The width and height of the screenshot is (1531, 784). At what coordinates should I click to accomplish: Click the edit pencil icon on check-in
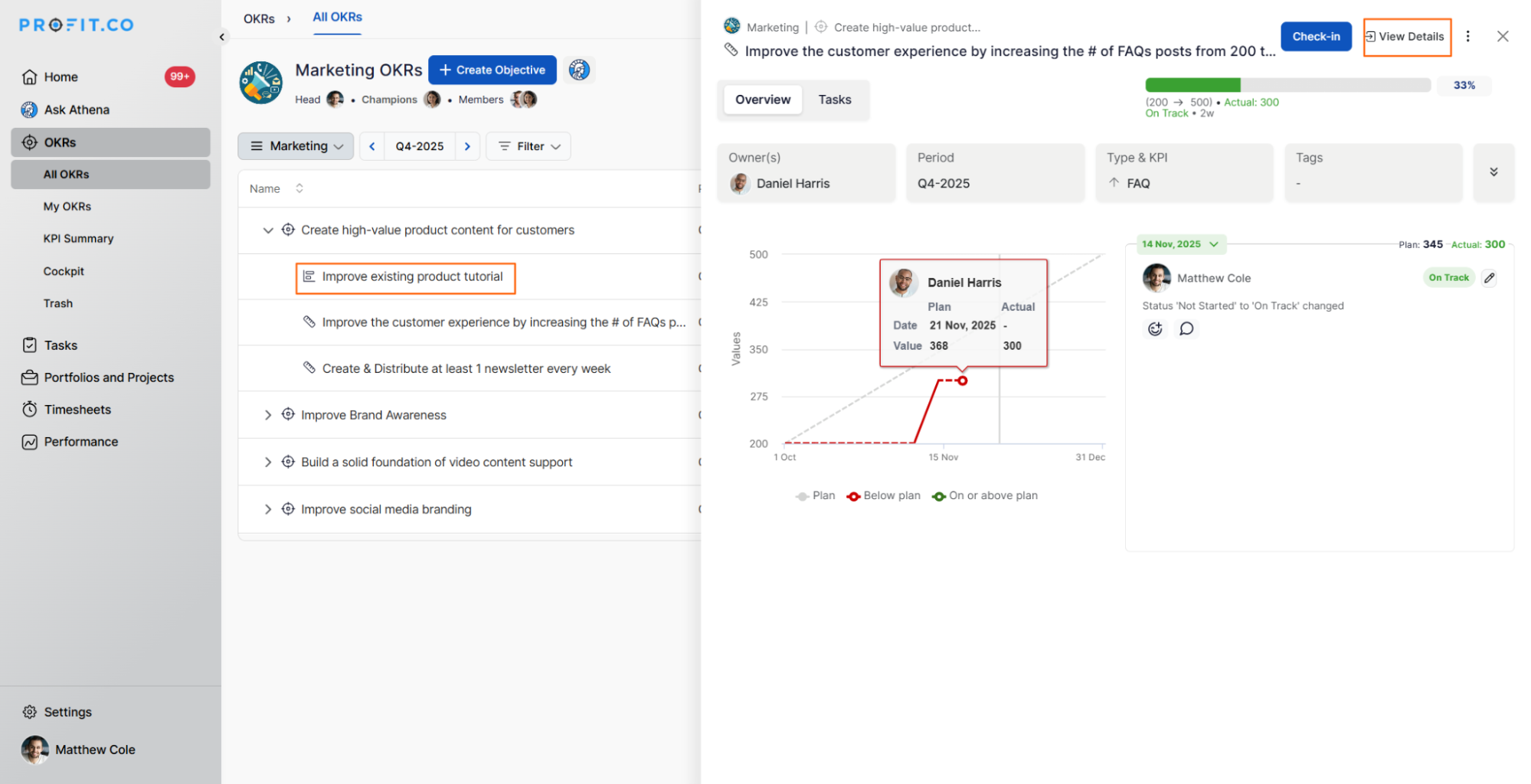(x=1488, y=278)
